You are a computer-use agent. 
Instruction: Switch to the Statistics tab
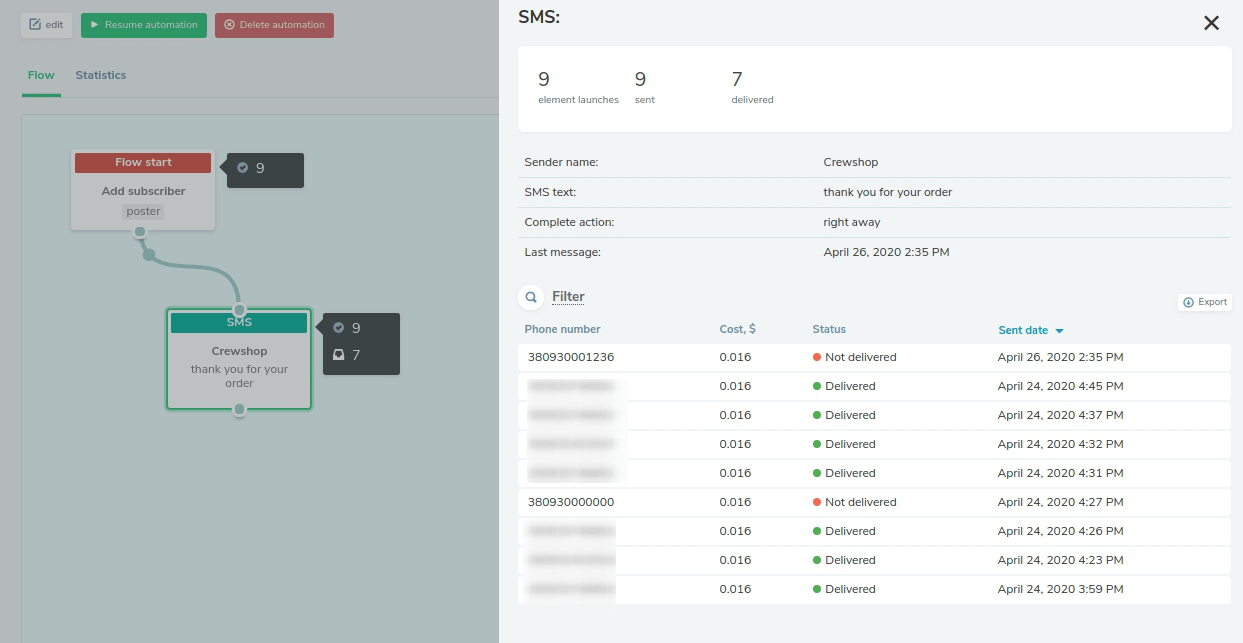coord(100,74)
